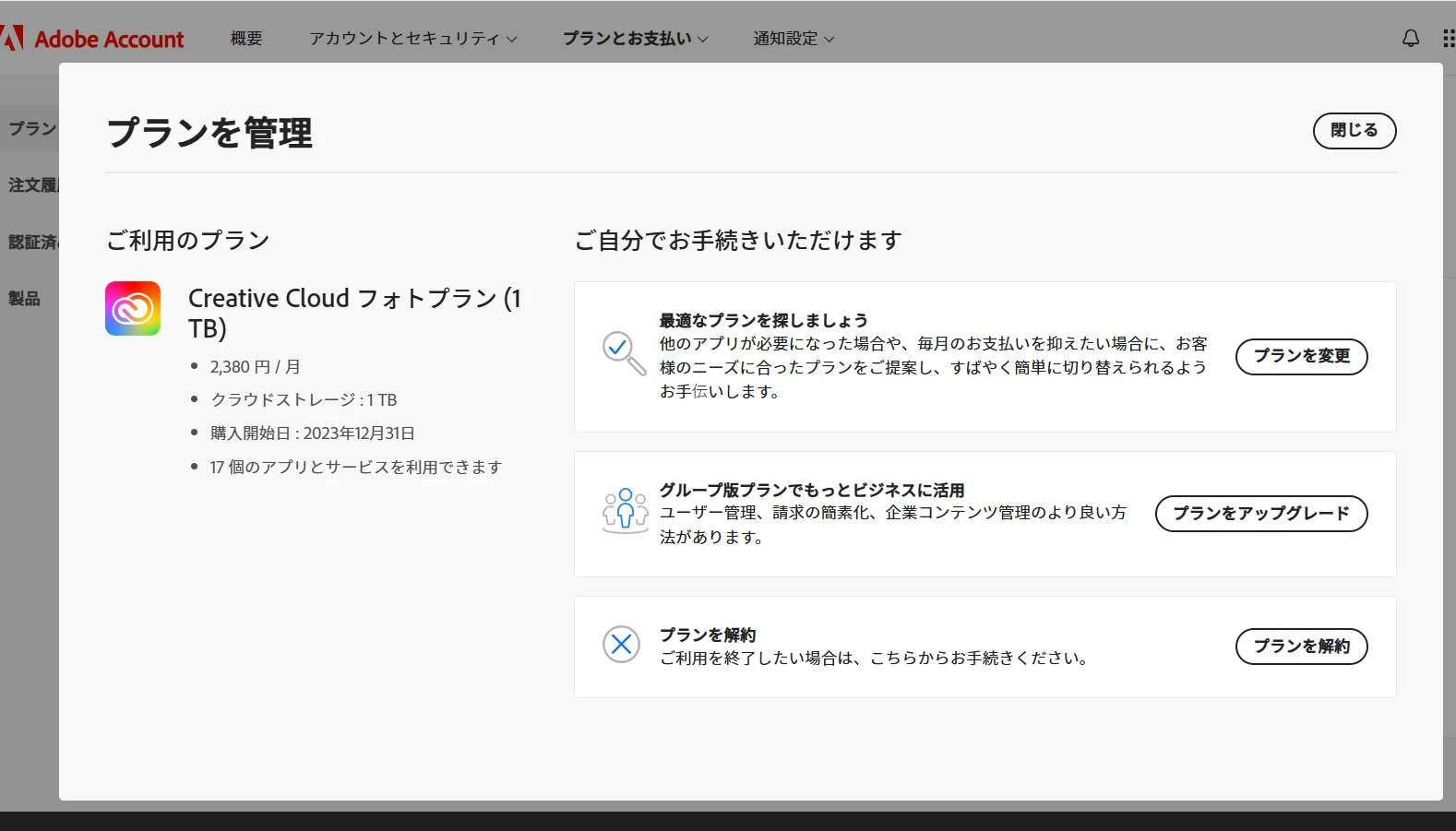1456x831 pixels.
Task: Click the 購入開始日 : 2023年12月31日 text
Action: point(312,433)
